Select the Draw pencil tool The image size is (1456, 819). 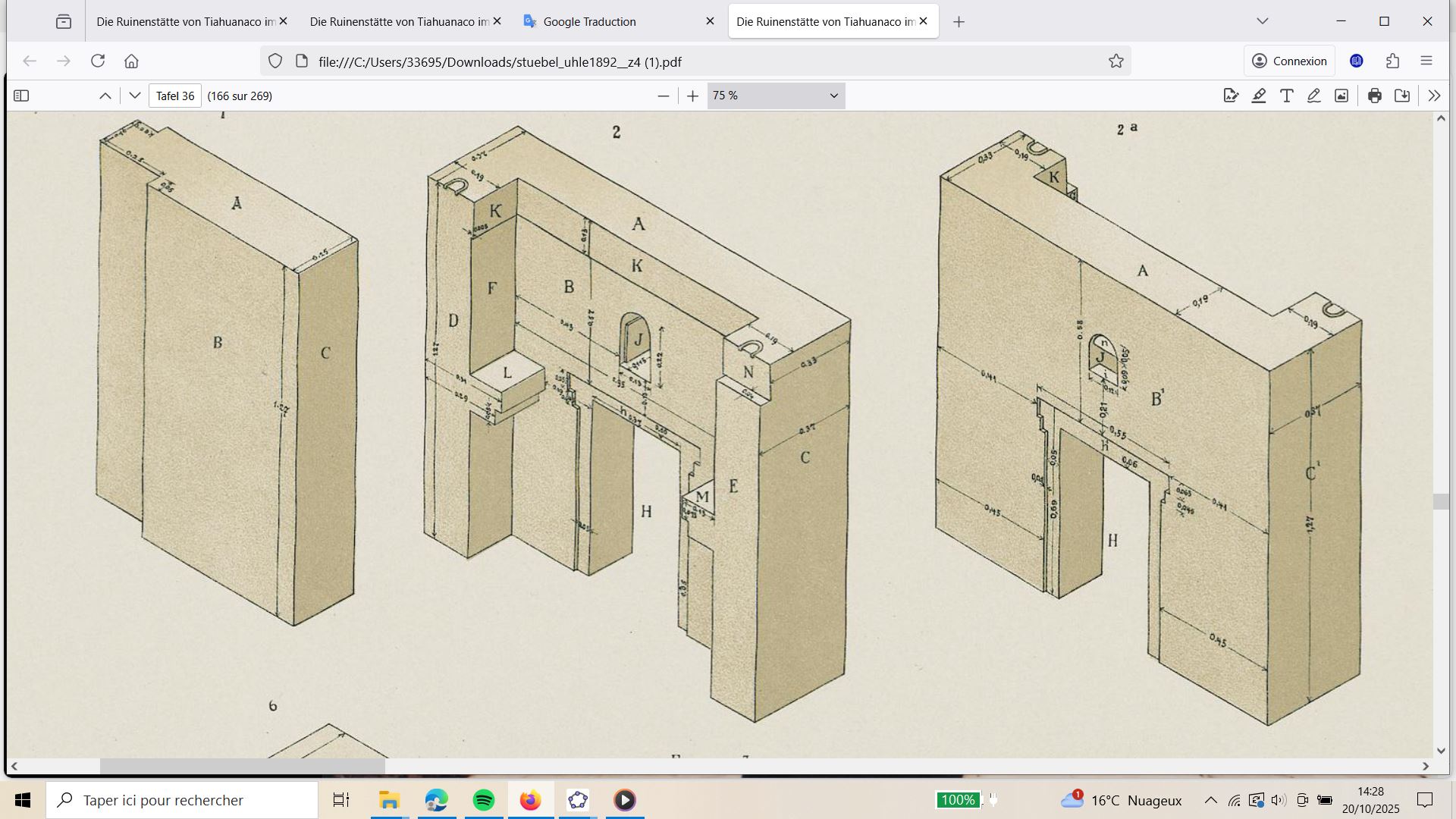point(1314,96)
